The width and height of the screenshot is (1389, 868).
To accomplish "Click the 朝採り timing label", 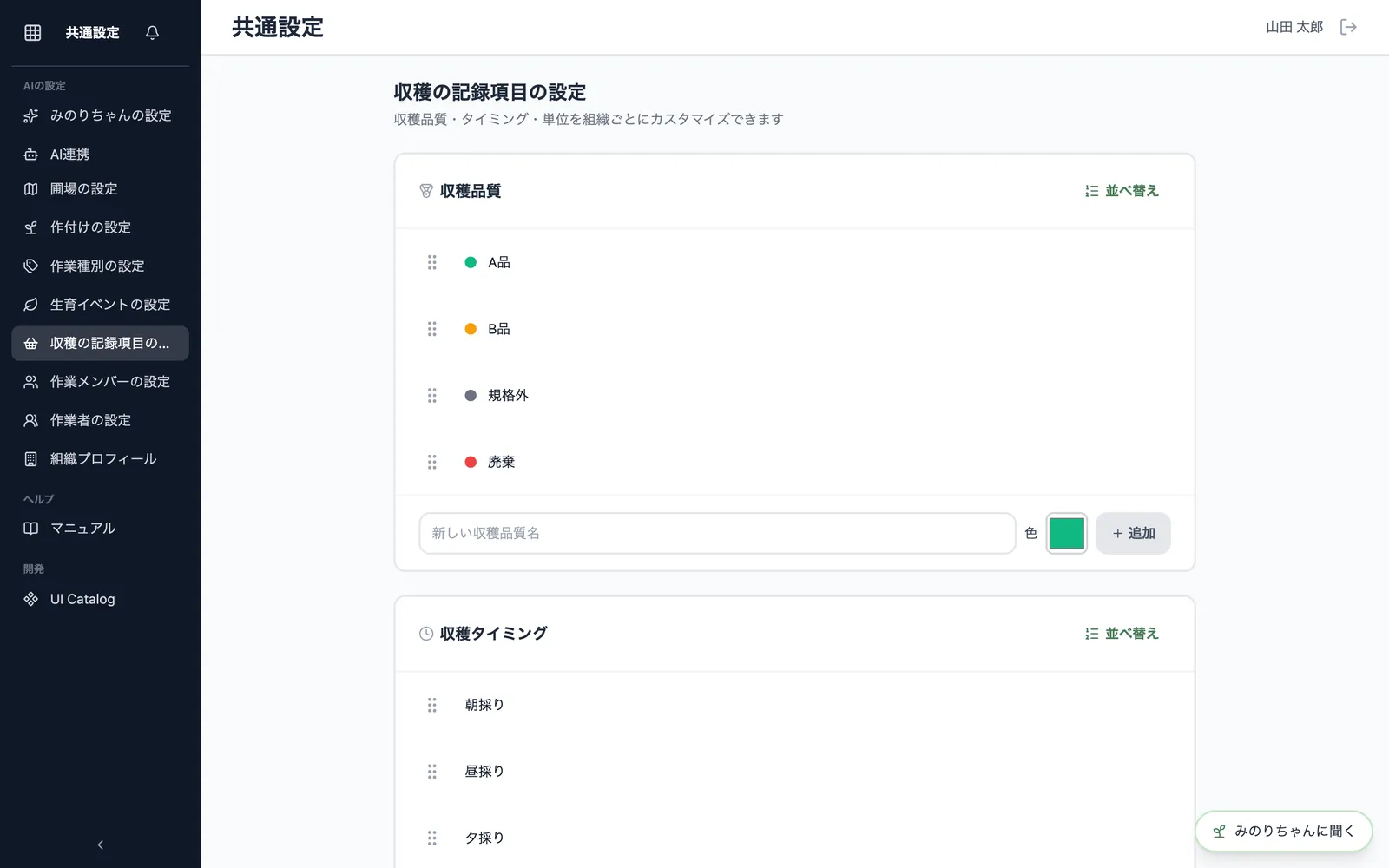I will (x=484, y=705).
